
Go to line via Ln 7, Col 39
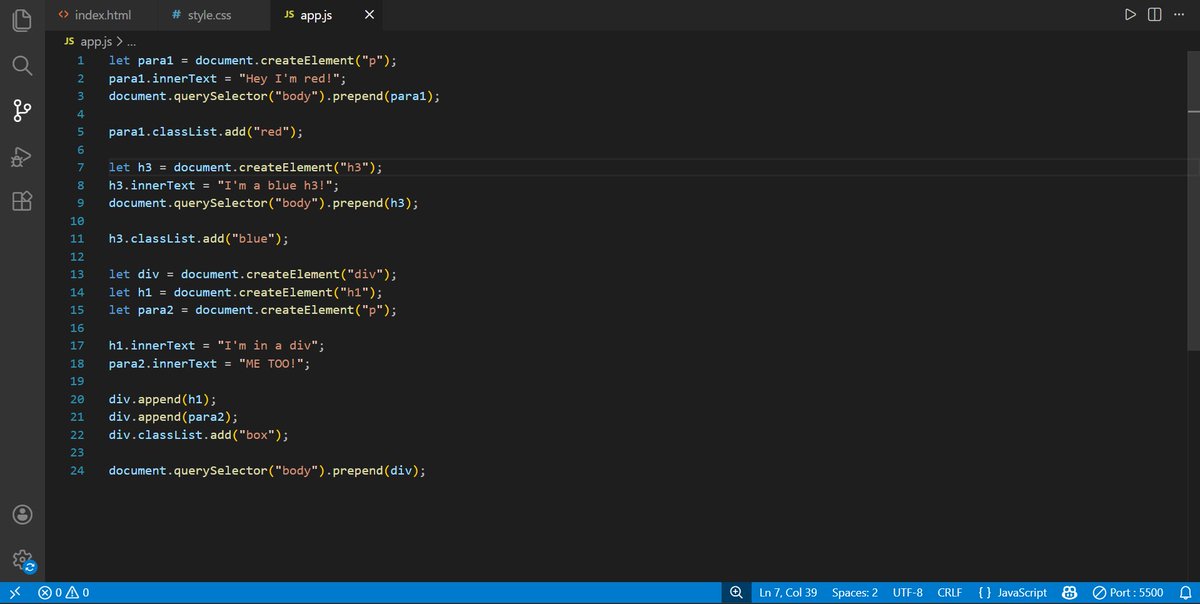point(788,593)
